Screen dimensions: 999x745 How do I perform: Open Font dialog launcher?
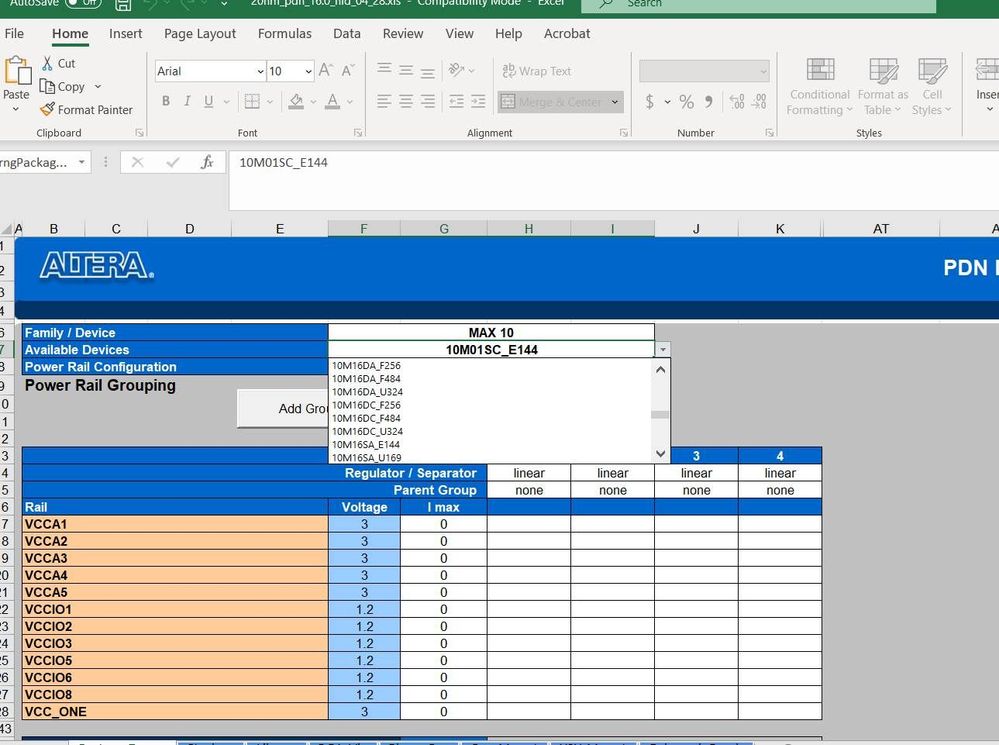[358, 133]
